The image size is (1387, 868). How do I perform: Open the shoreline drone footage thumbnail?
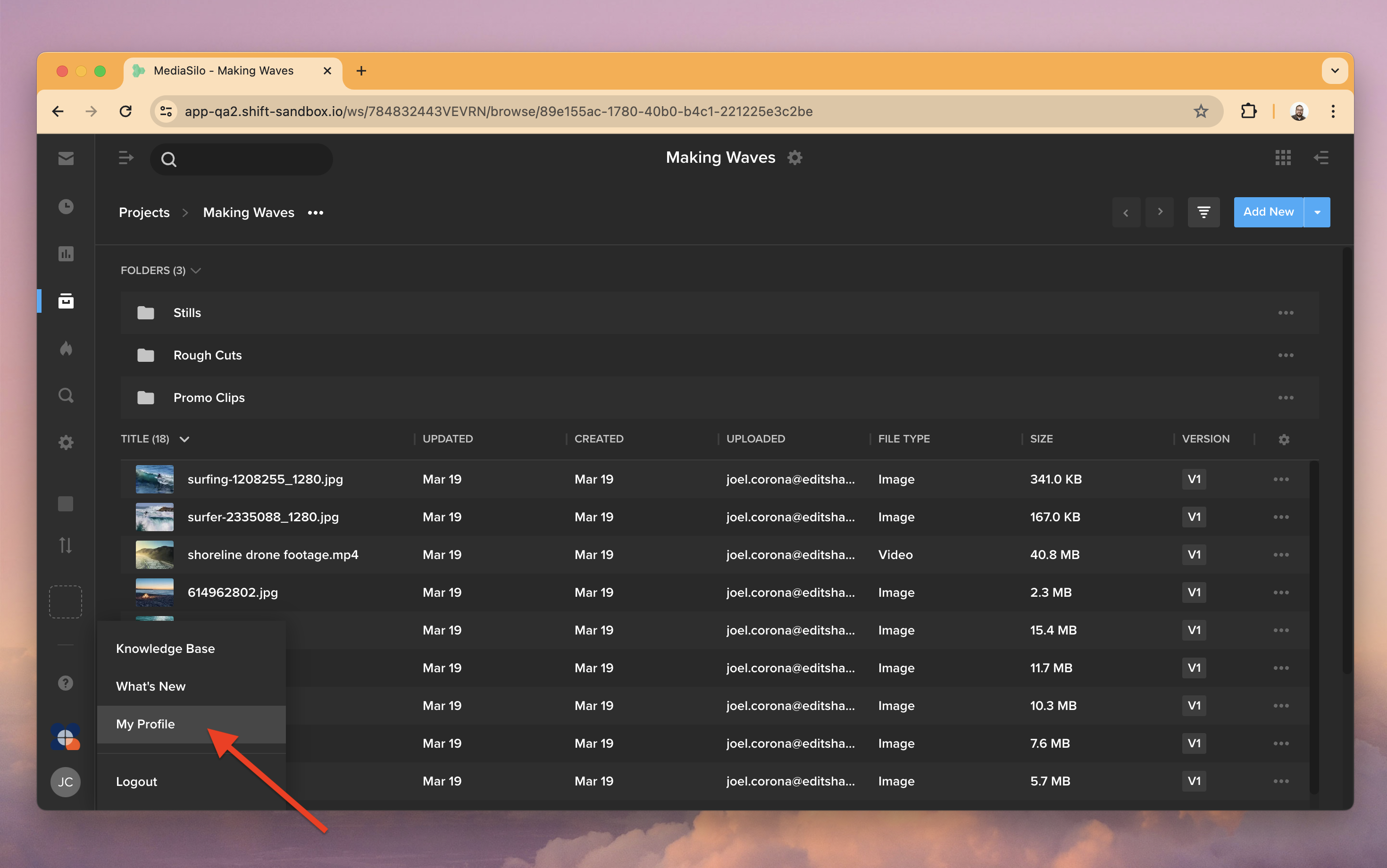point(154,555)
